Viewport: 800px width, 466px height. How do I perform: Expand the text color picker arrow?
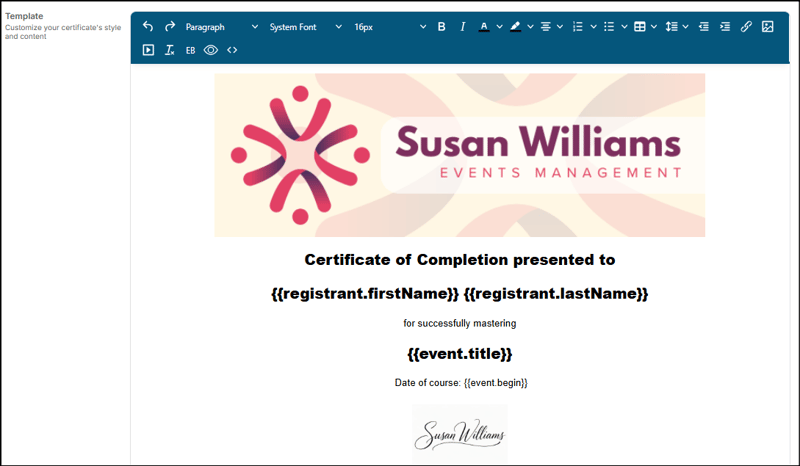(499, 27)
